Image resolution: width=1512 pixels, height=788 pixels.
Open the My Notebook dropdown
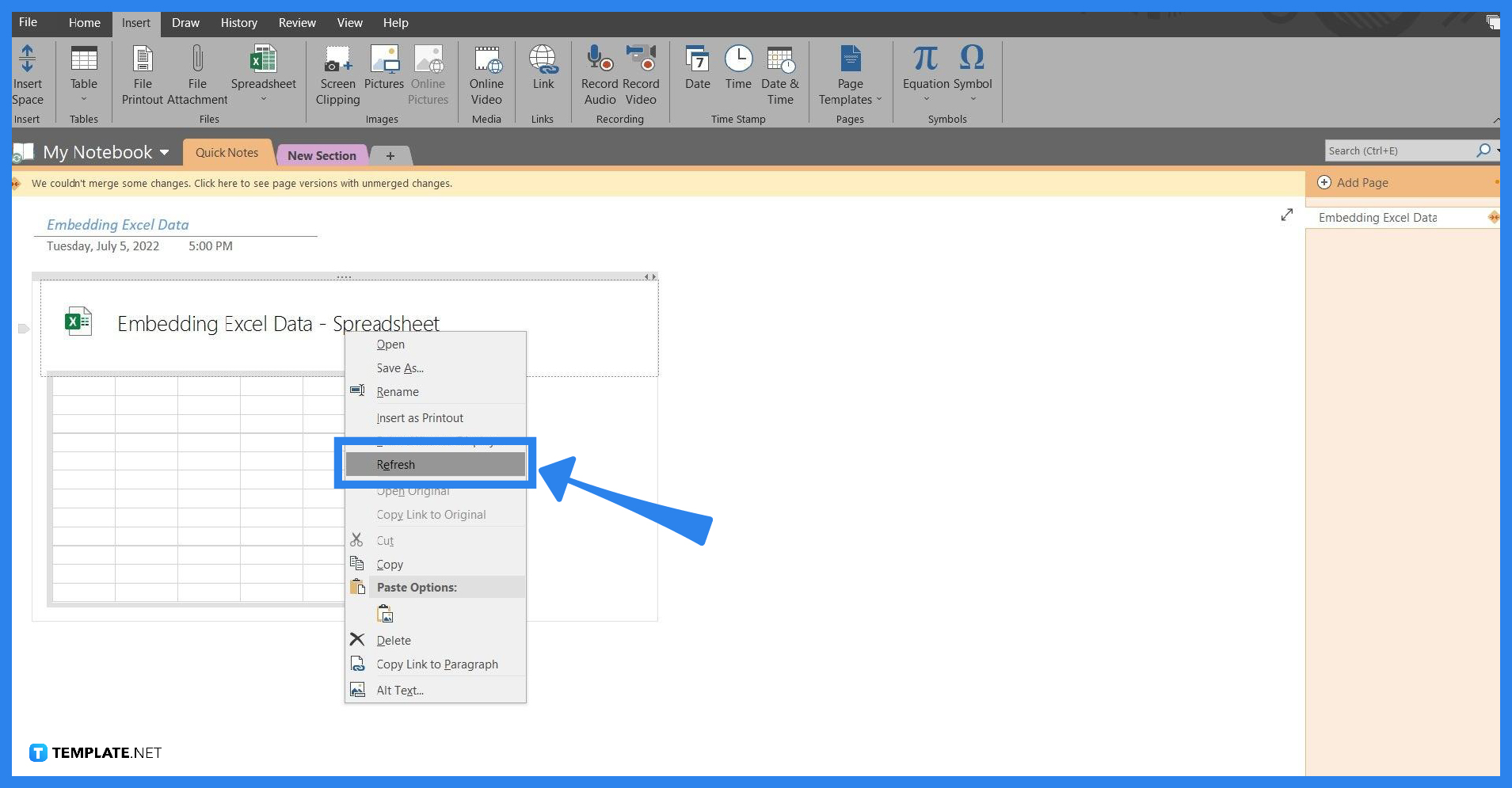pyautogui.click(x=166, y=152)
